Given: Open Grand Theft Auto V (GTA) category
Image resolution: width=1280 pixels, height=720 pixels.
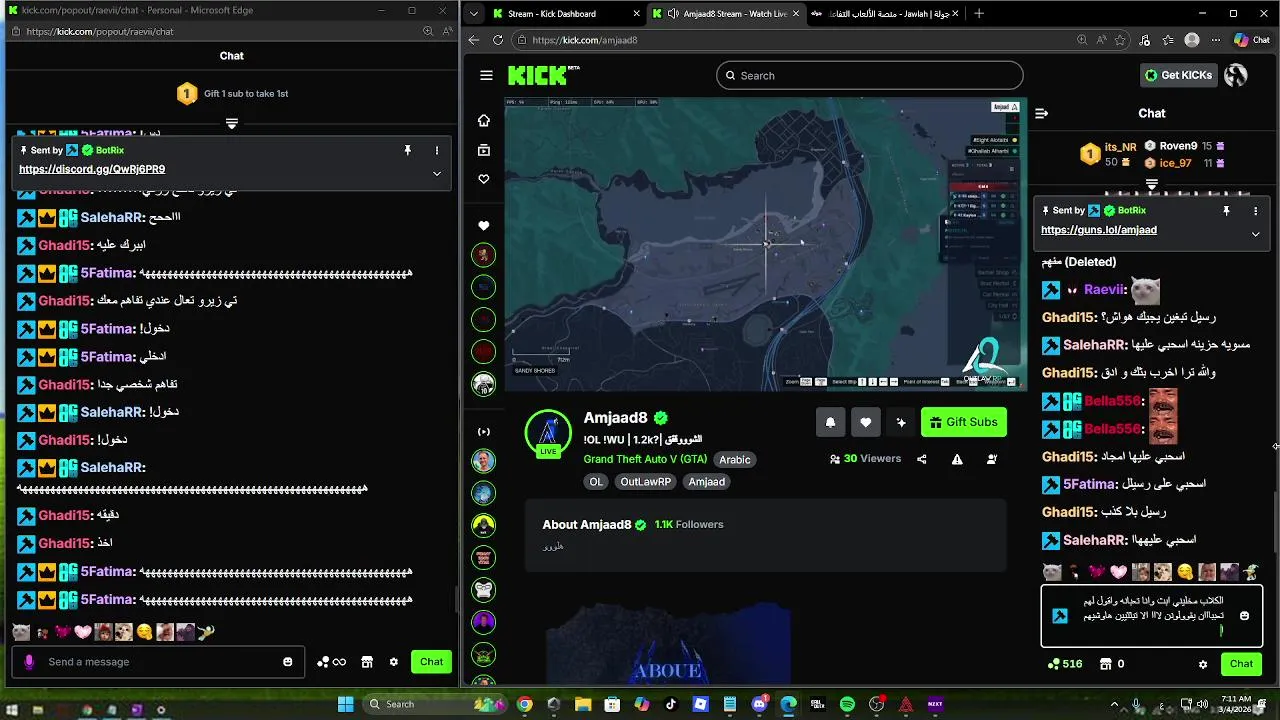Looking at the screenshot, I should click(645, 459).
